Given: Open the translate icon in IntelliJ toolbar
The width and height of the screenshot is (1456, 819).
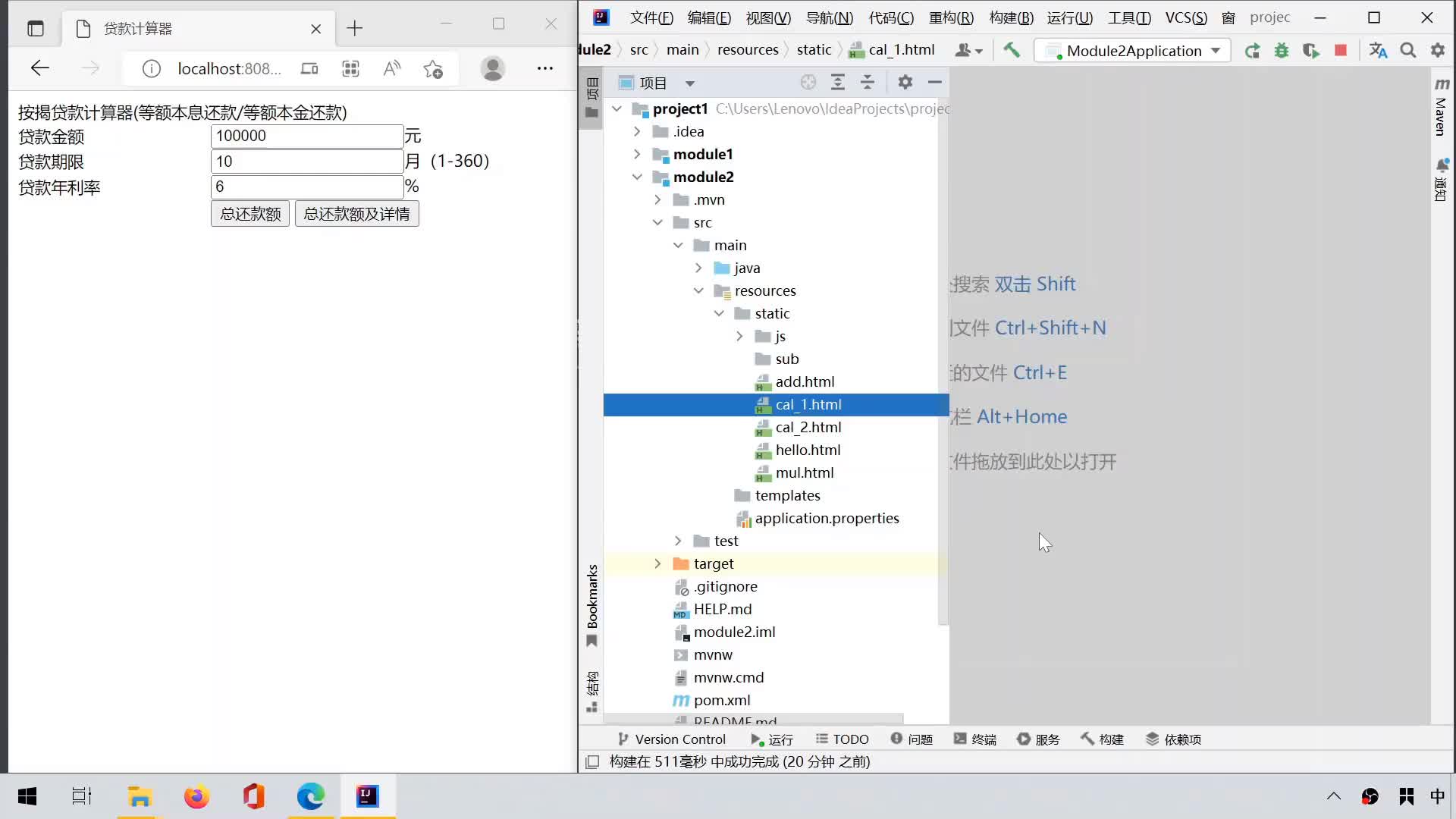Looking at the screenshot, I should click(1378, 51).
